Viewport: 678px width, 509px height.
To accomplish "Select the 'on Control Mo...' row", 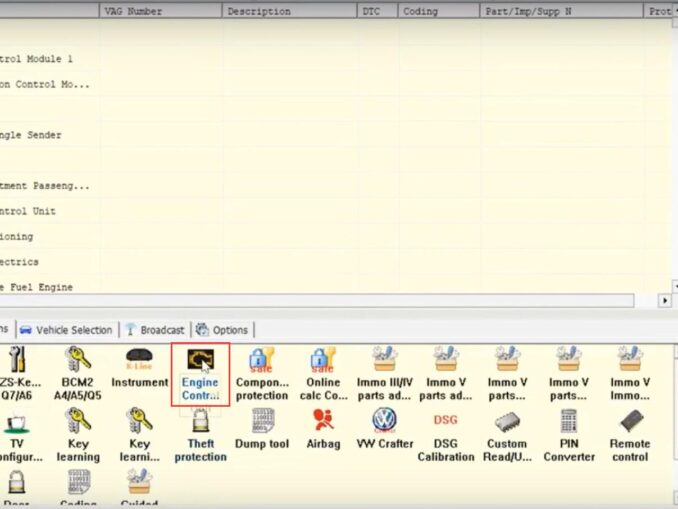I will pos(335,84).
